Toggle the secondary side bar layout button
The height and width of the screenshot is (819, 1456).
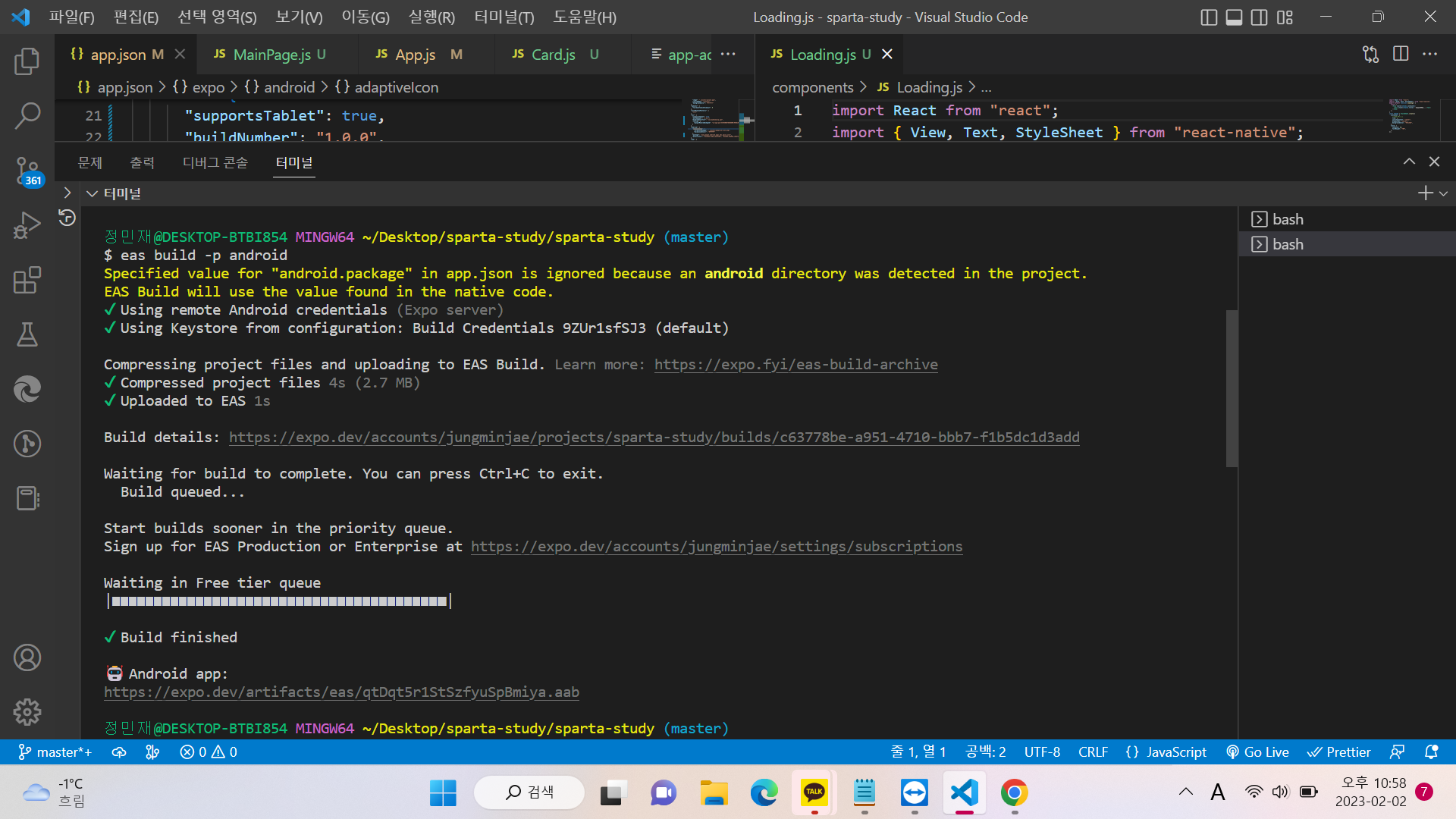(x=1260, y=17)
